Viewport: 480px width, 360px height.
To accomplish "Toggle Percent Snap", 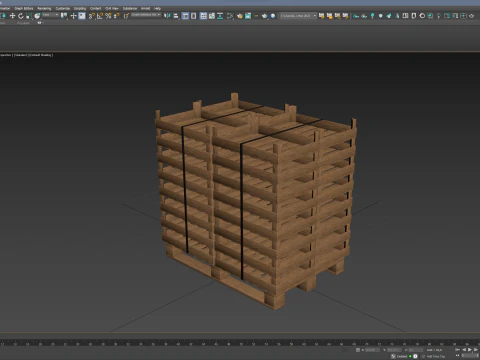I will [x=108, y=16].
